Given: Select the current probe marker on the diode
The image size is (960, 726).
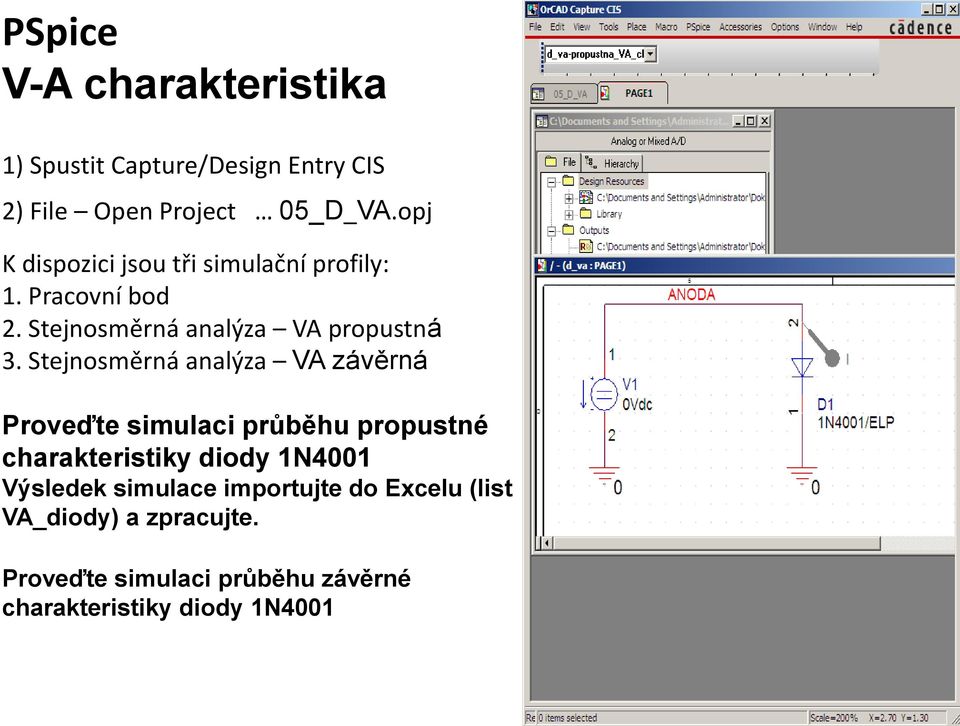Looking at the screenshot, I should pos(824,348).
